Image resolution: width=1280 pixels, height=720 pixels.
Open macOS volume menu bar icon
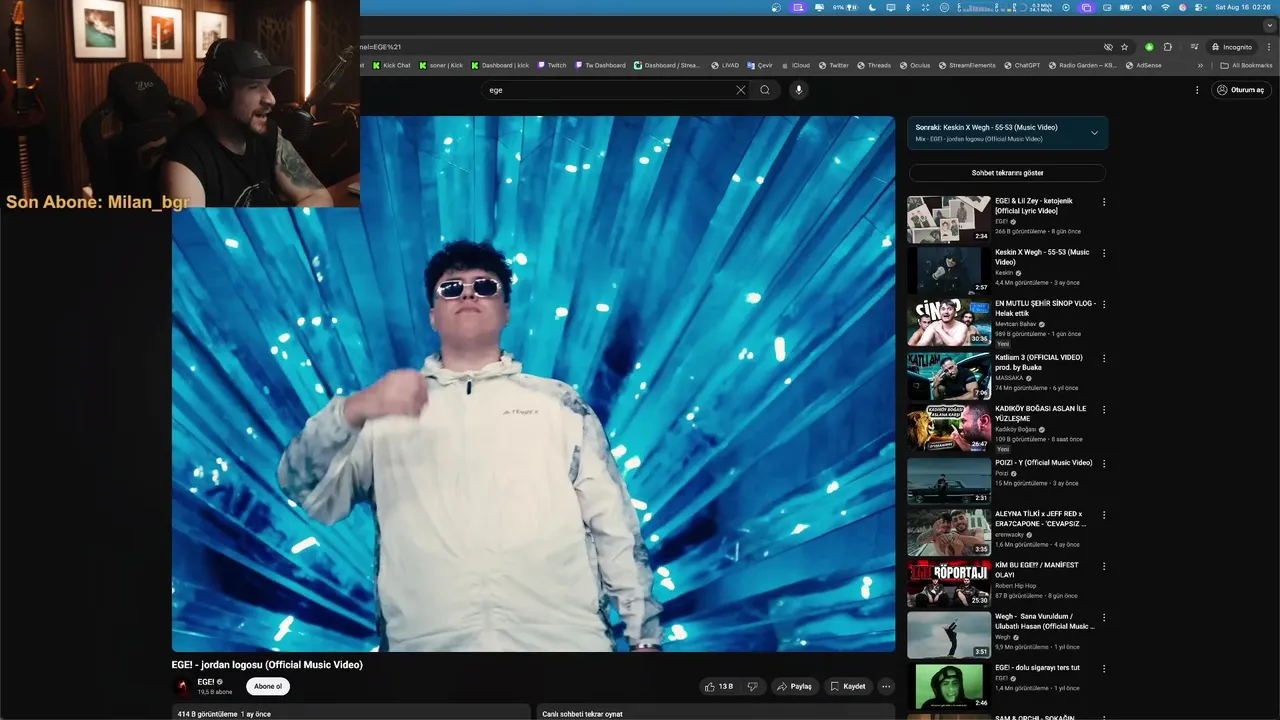pos(1146,7)
